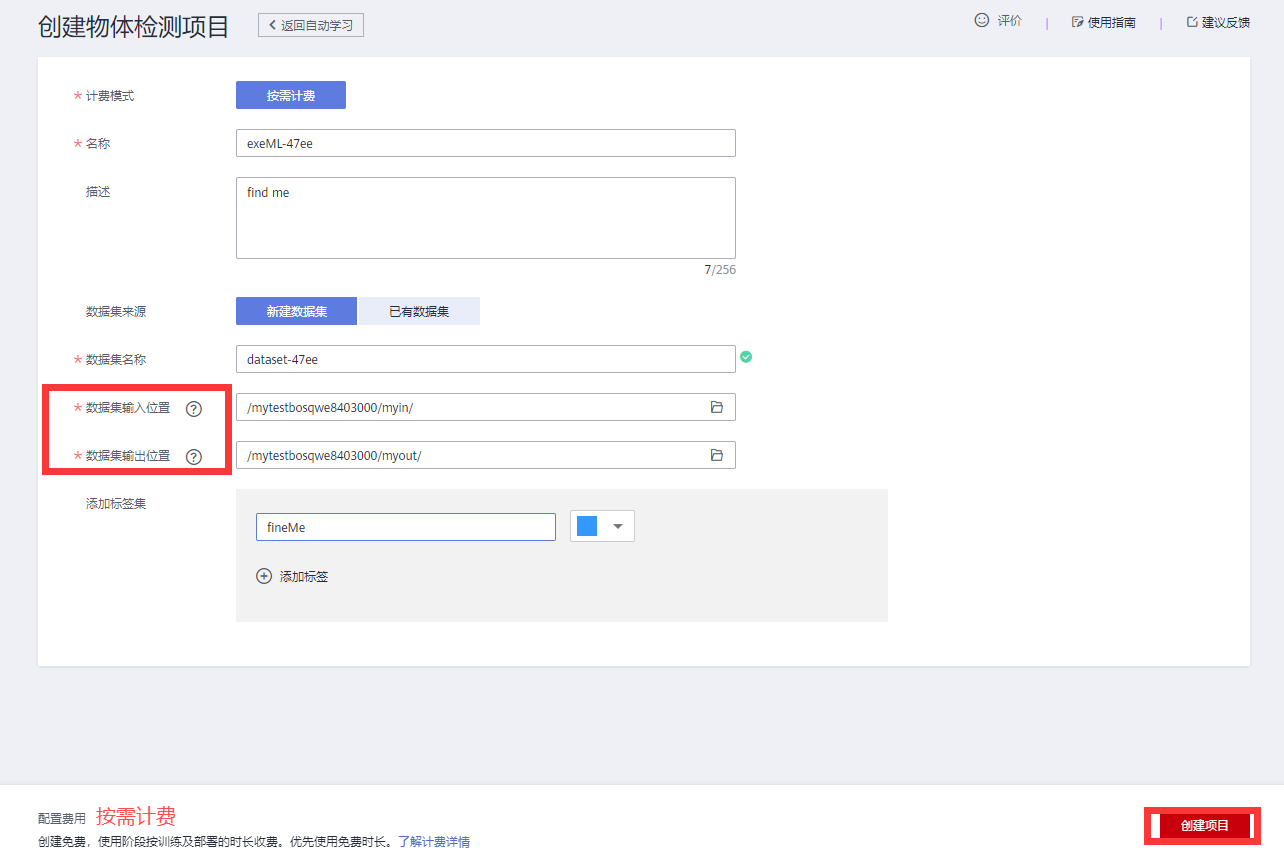Screen dimensions: 1284x854
Task: Open the label color dropdown arrow
Action: (x=618, y=527)
